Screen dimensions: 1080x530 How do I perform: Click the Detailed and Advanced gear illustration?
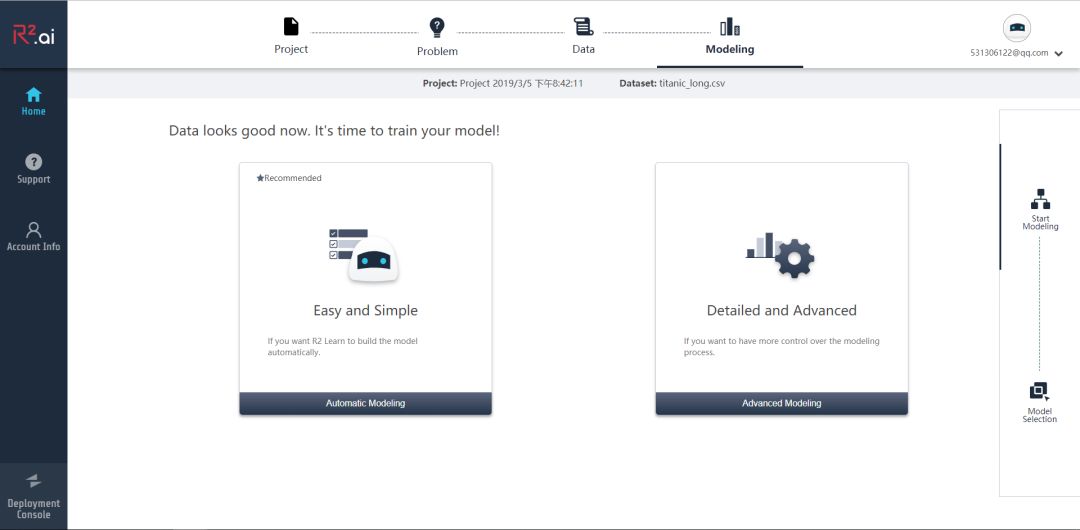point(780,255)
